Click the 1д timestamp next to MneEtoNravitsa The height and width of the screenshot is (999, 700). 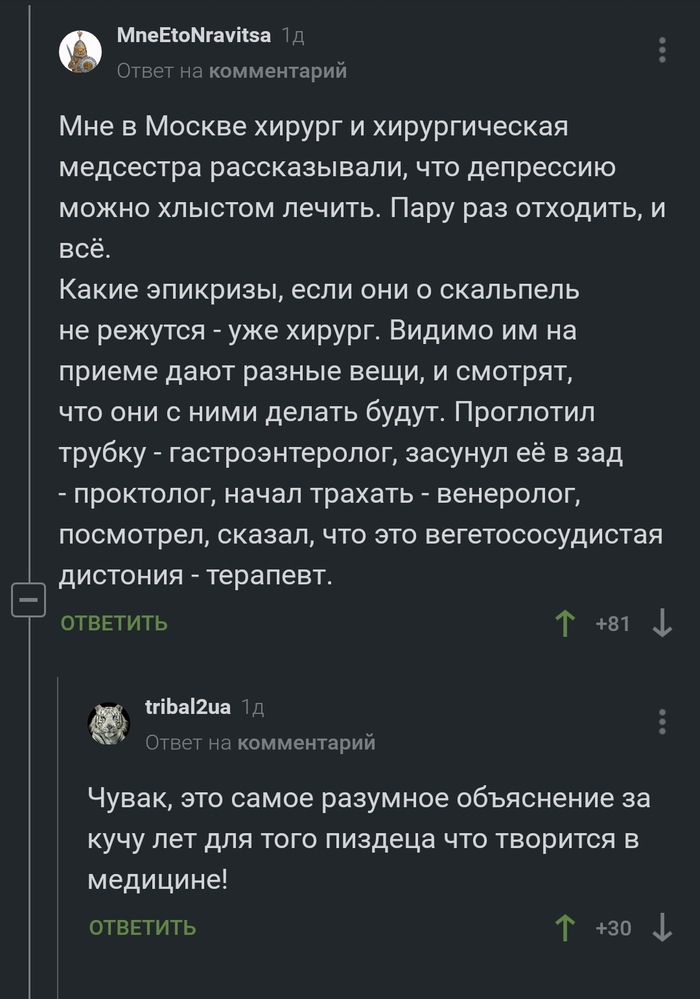coord(293,36)
